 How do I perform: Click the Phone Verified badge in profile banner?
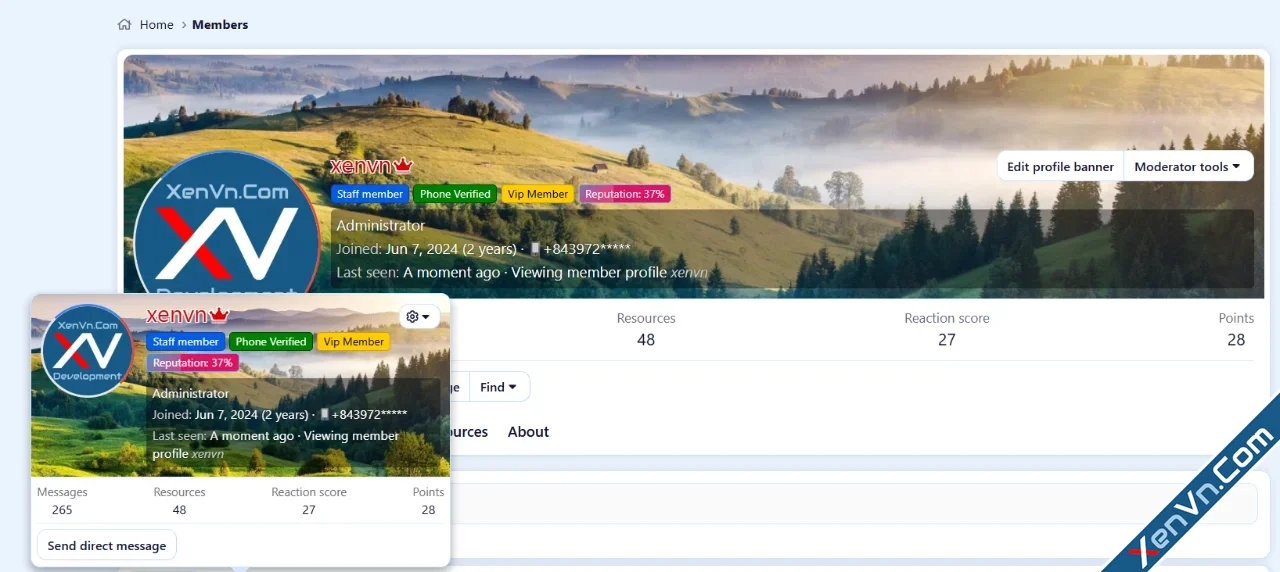[x=455, y=194]
